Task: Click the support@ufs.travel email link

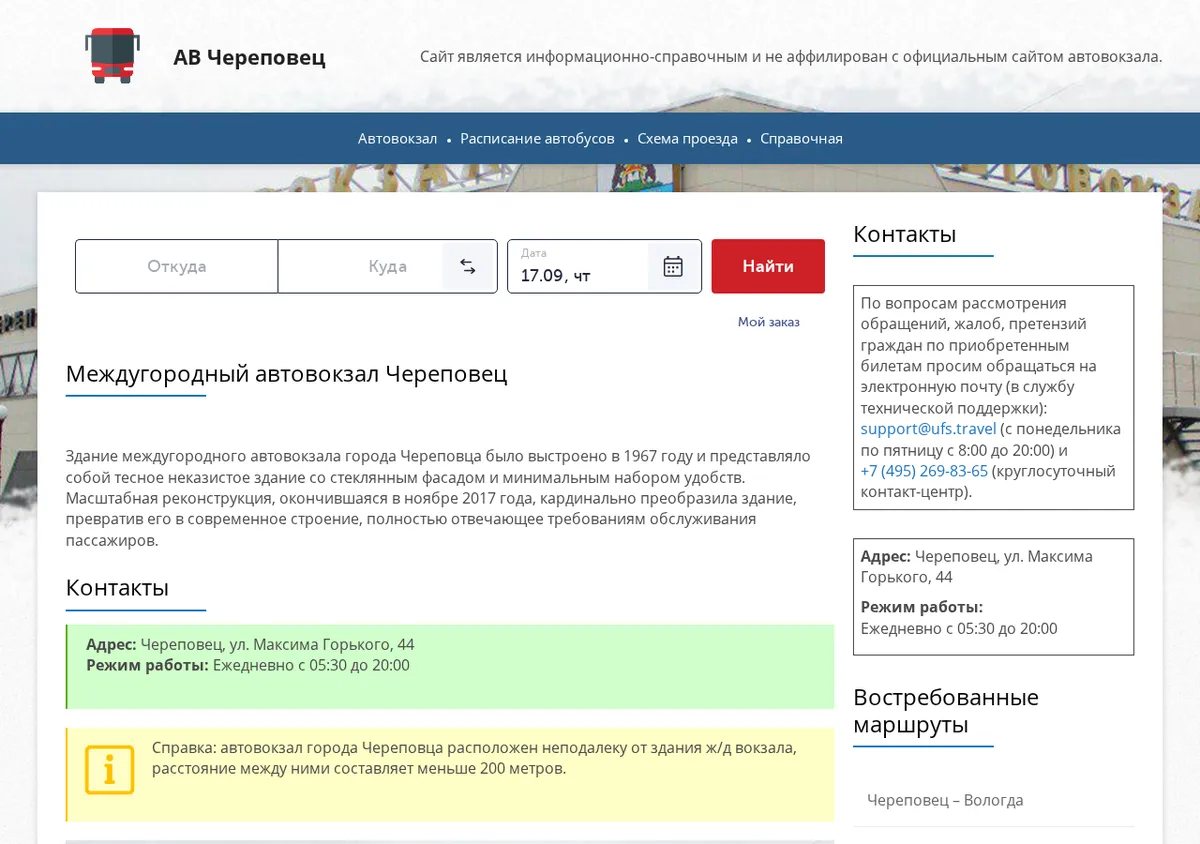Action: [929, 429]
